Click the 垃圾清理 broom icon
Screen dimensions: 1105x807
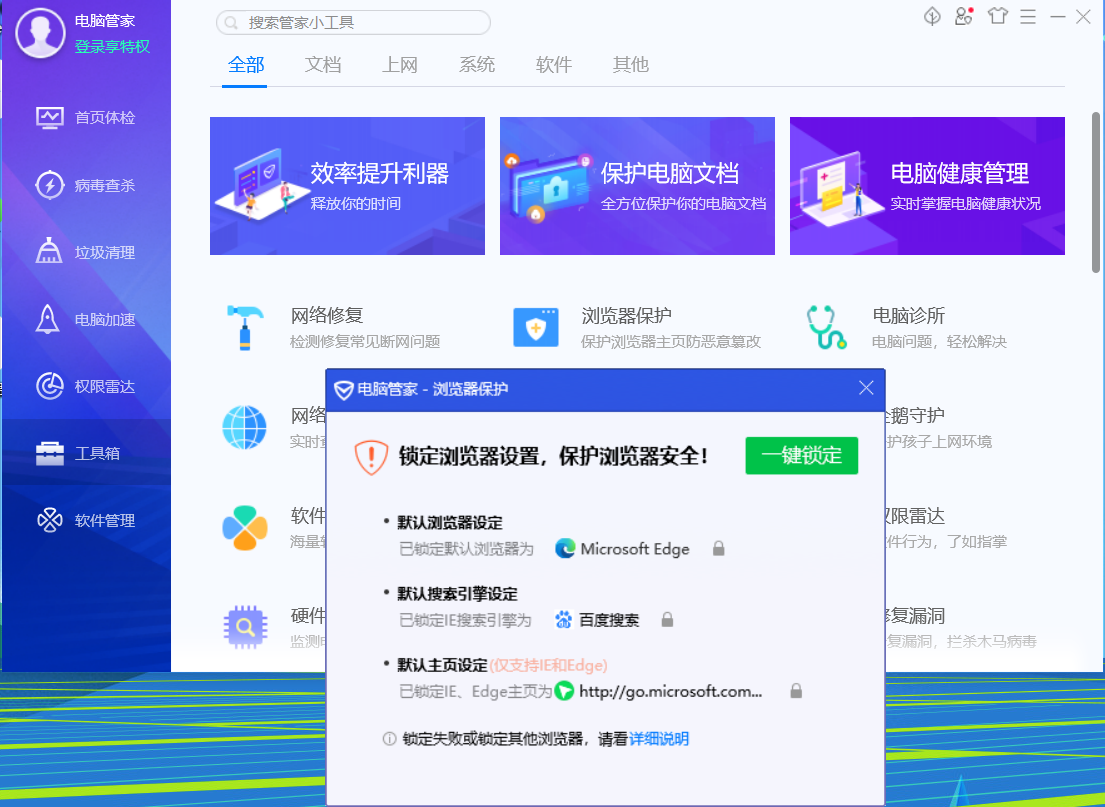(x=49, y=251)
